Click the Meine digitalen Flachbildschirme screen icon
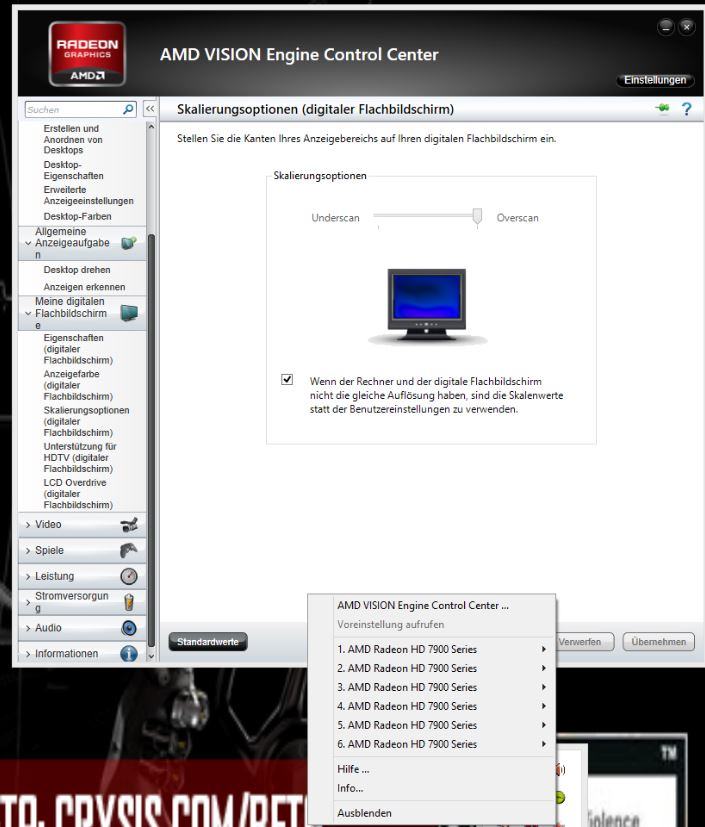 (129, 313)
